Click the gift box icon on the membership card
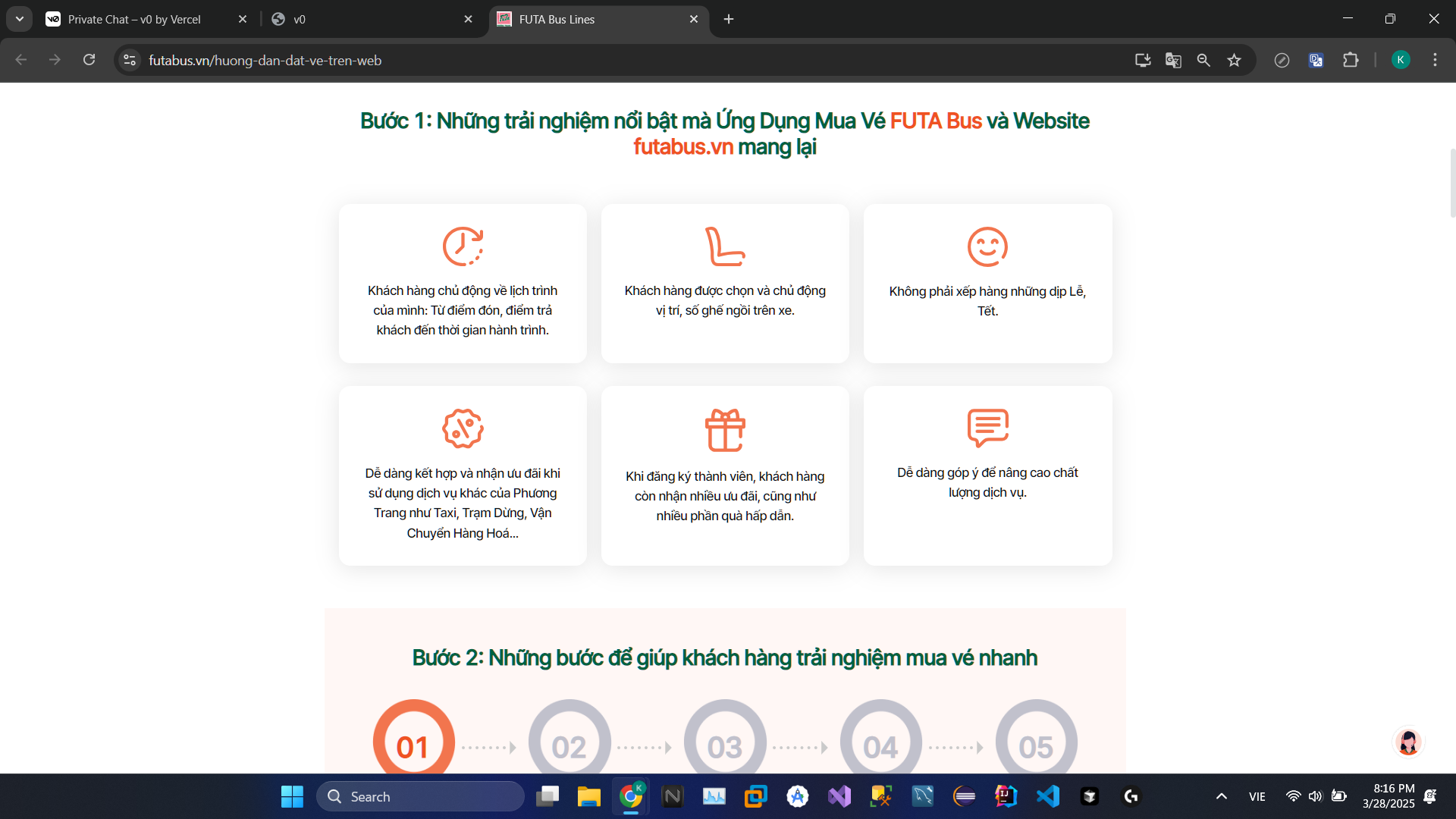Image resolution: width=1456 pixels, height=819 pixels. [725, 429]
